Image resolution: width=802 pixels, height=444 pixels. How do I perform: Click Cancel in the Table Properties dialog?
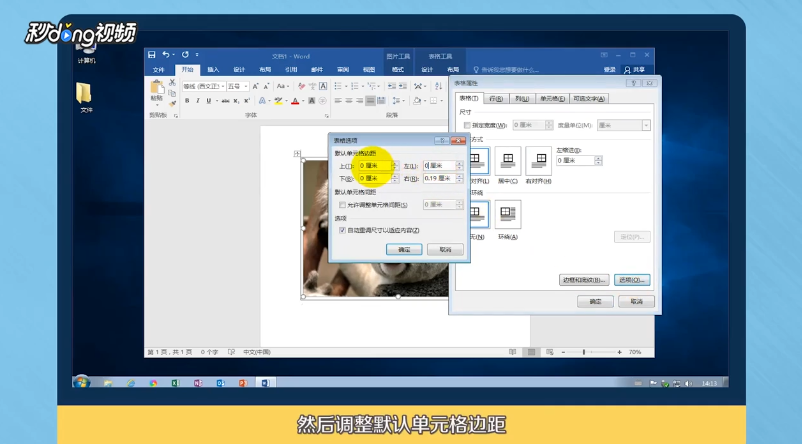pos(636,302)
